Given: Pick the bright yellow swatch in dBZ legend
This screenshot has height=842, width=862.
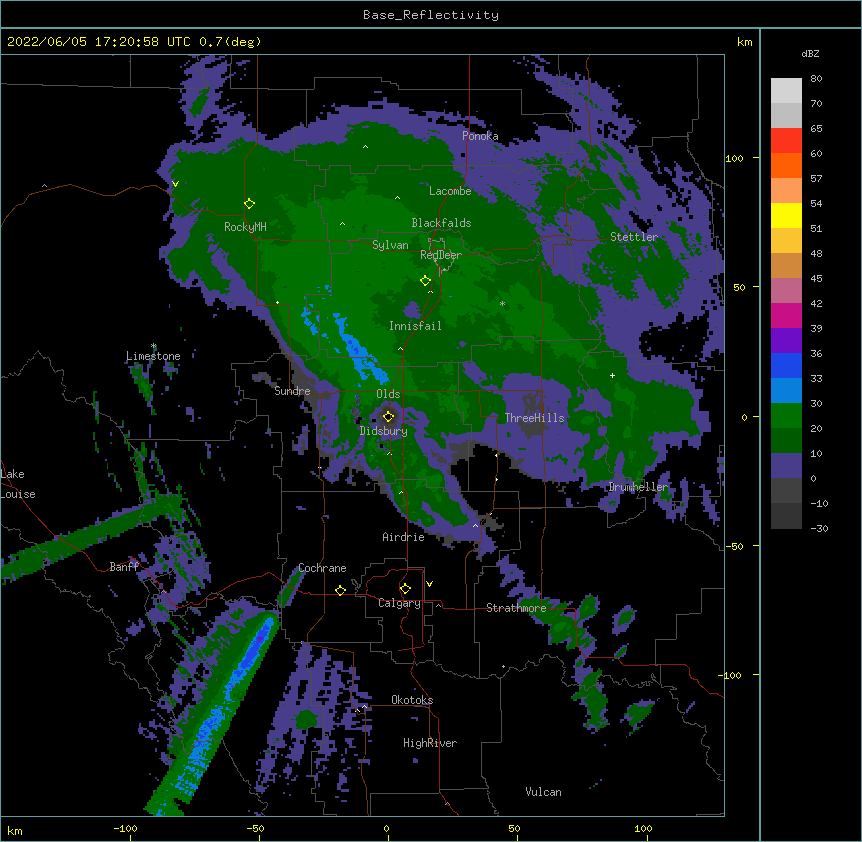Looking at the screenshot, I should 786,215.
